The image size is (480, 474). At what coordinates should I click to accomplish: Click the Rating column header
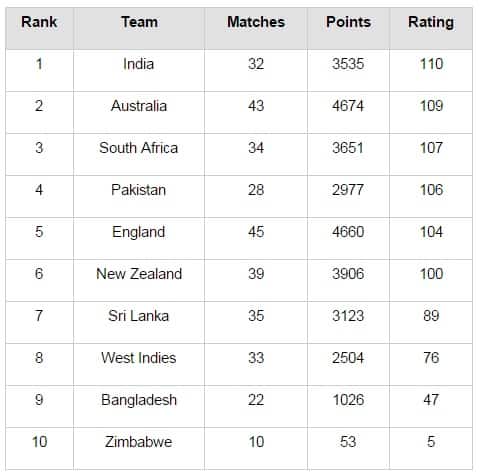coord(431,23)
